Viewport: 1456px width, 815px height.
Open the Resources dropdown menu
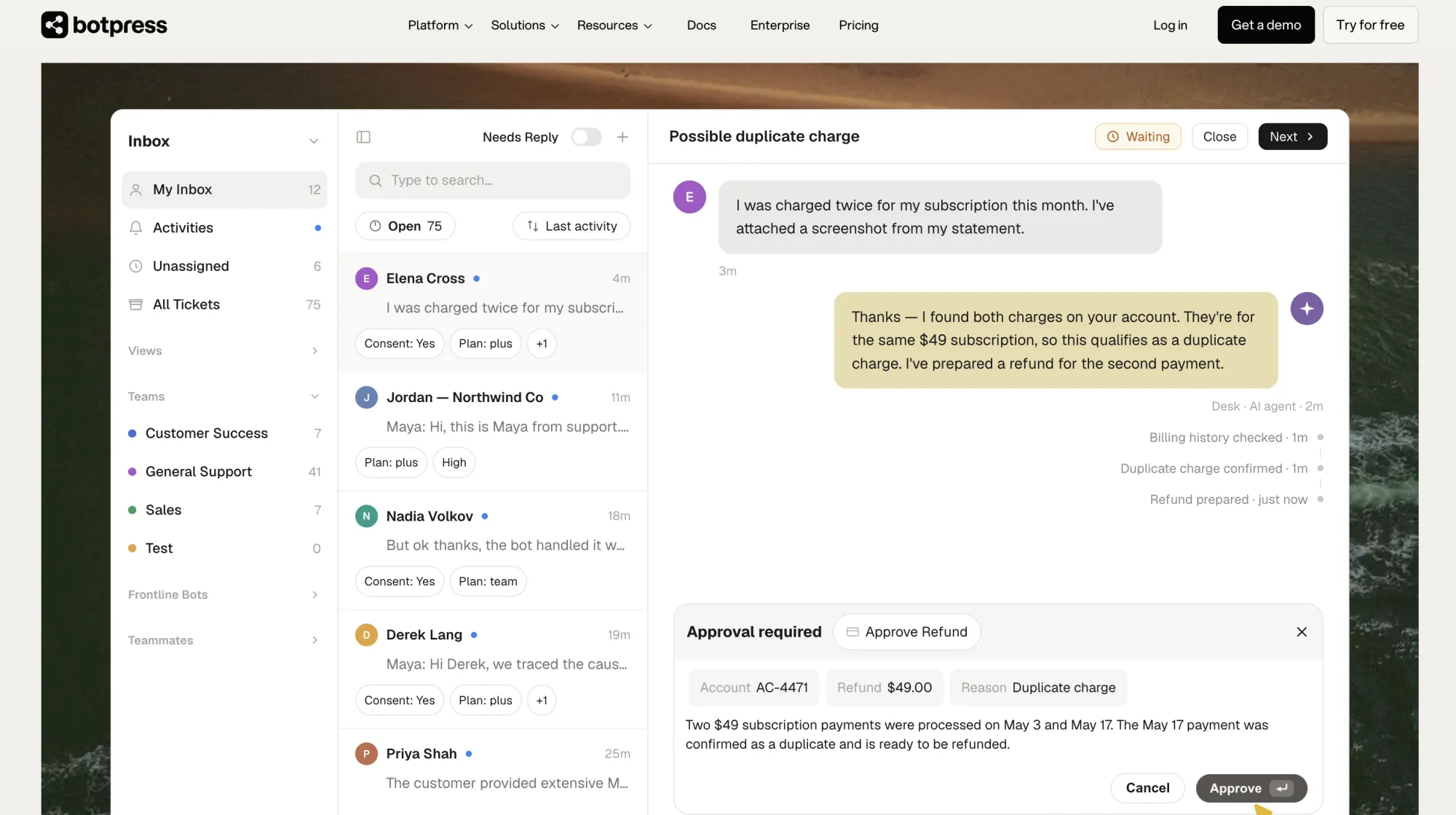coord(614,25)
